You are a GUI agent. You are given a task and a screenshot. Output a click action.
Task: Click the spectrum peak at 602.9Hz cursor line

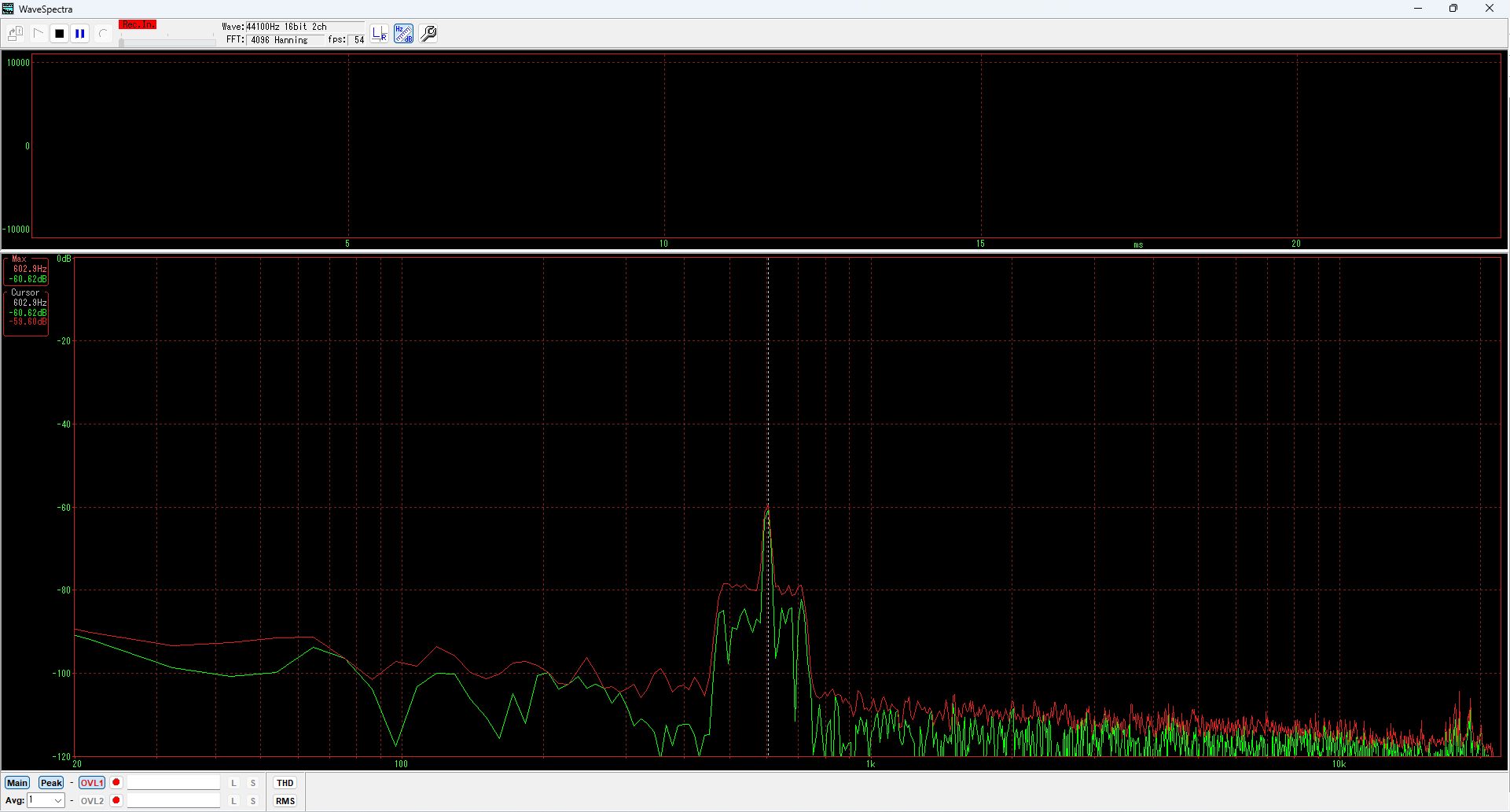pos(768,509)
